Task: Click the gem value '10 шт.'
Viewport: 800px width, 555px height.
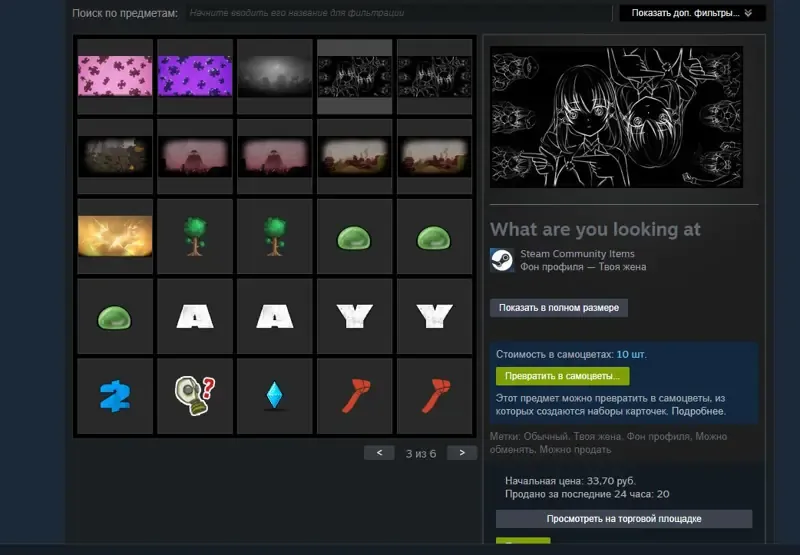Action: point(631,354)
